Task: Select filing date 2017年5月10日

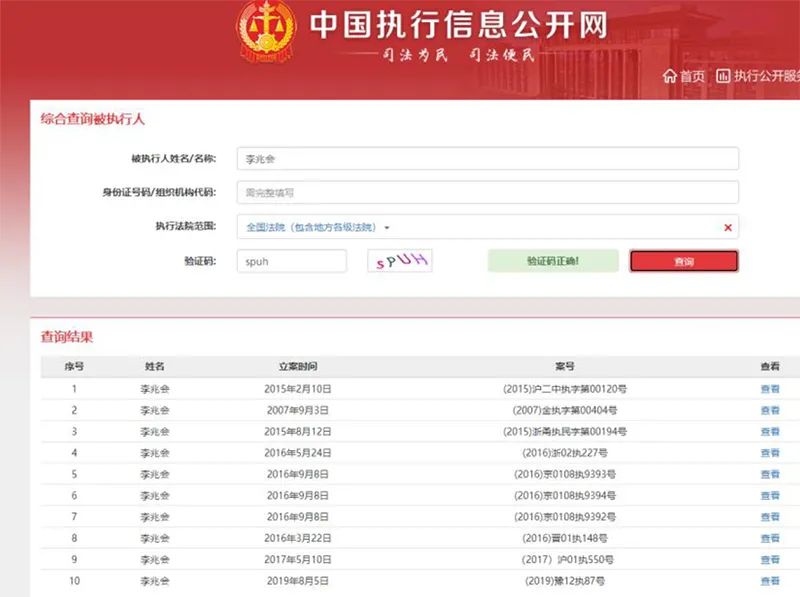Action: [x=298, y=560]
